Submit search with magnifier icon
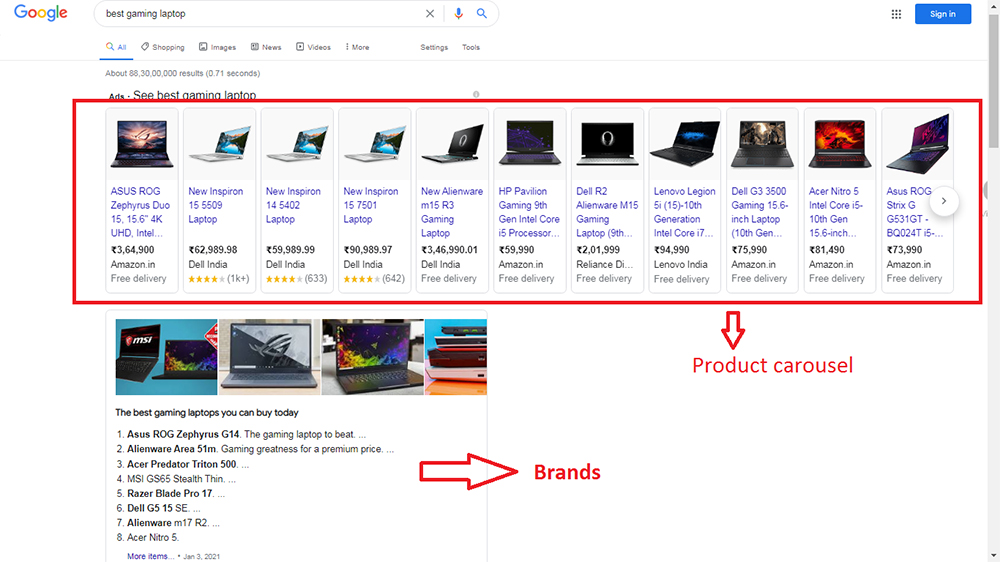The height and width of the screenshot is (562, 1000). tap(482, 13)
